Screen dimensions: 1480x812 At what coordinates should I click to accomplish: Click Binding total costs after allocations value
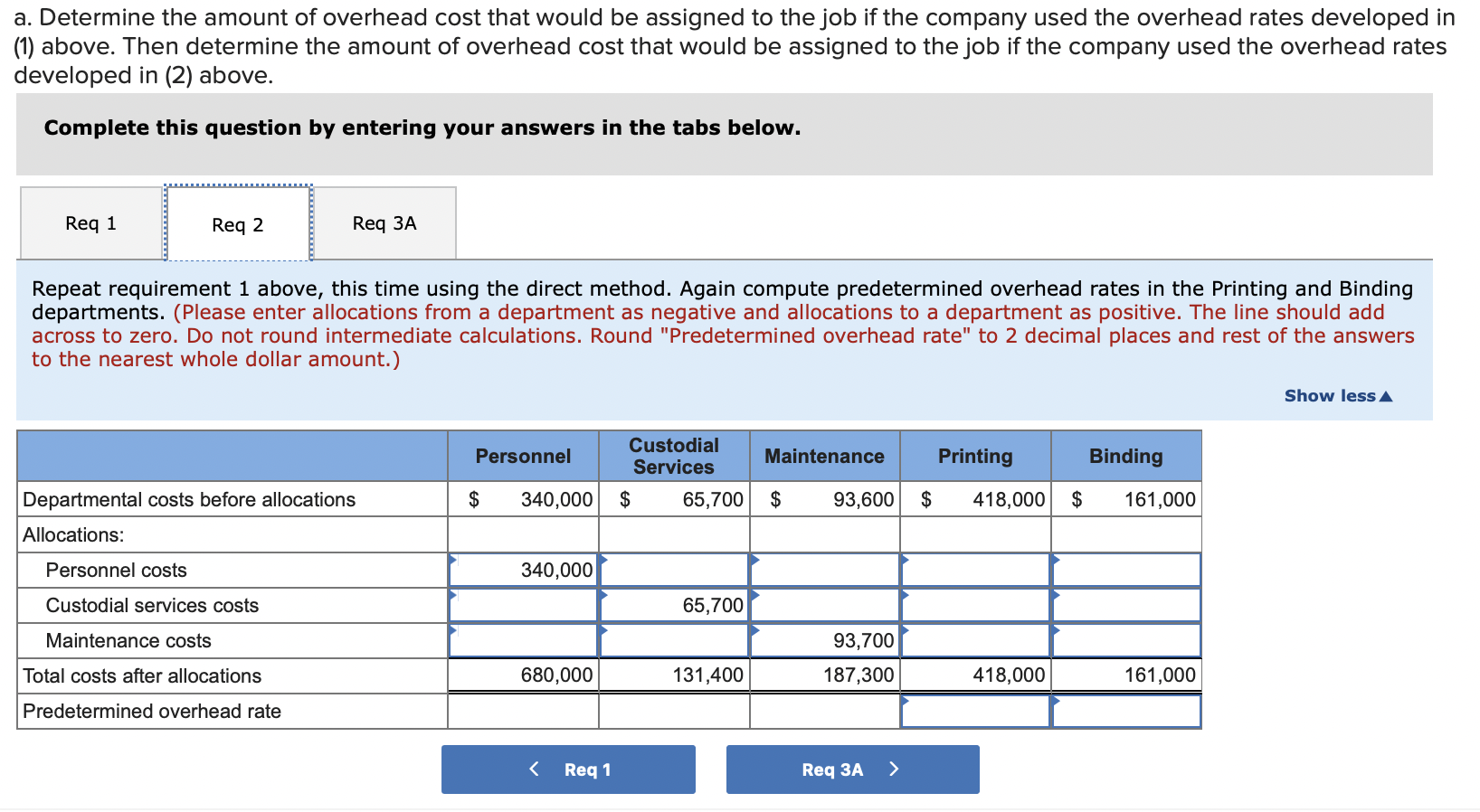(x=1160, y=675)
